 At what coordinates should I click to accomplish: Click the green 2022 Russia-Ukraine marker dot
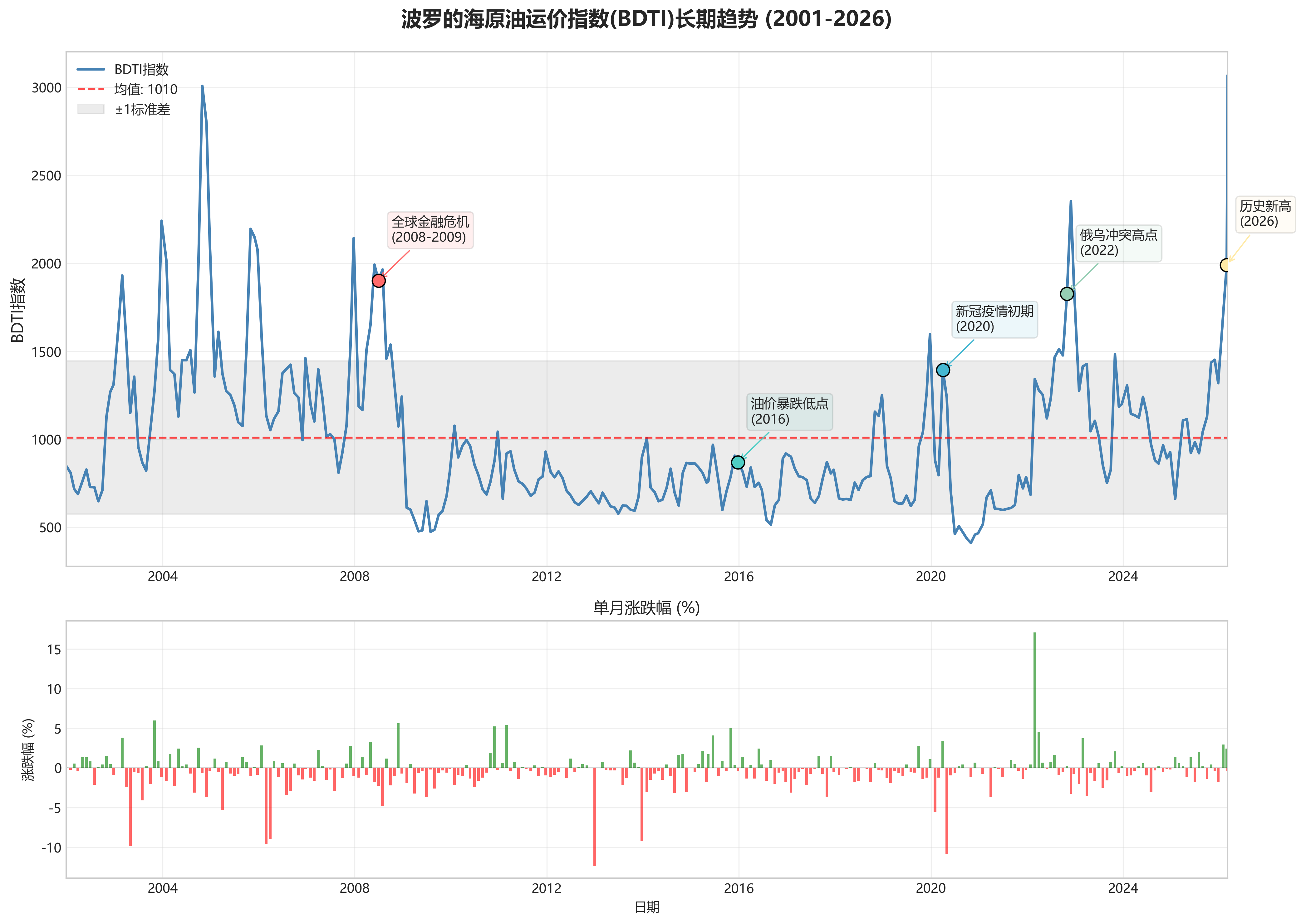[1067, 293]
